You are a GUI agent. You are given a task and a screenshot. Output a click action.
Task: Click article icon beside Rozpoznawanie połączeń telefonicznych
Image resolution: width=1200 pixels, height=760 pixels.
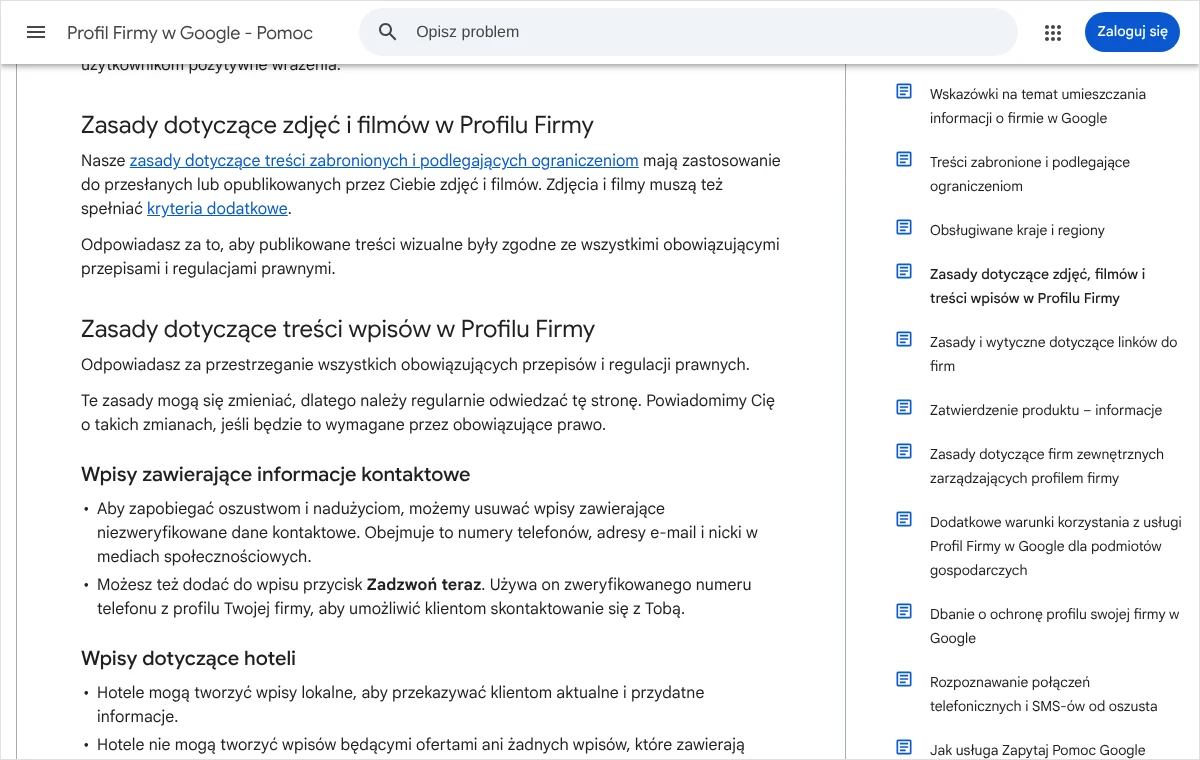click(x=904, y=680)
